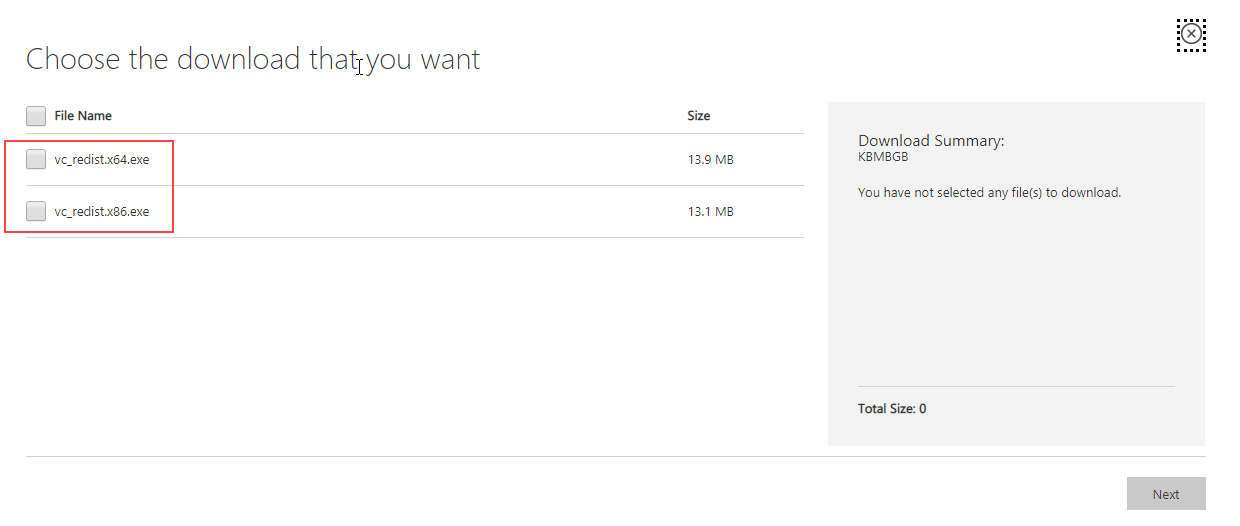Click the vc_redist.x64.exe file name text
Screen dimensions: 1240x526
(x=102, y=159)
